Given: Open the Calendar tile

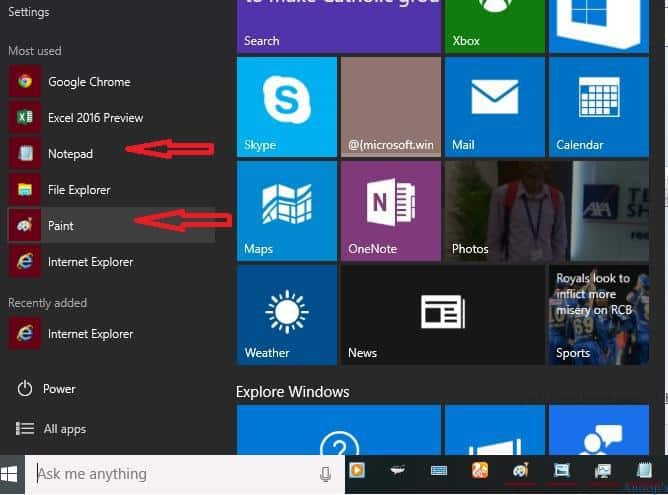Looking at the screenshot, I should coord(599,107).
